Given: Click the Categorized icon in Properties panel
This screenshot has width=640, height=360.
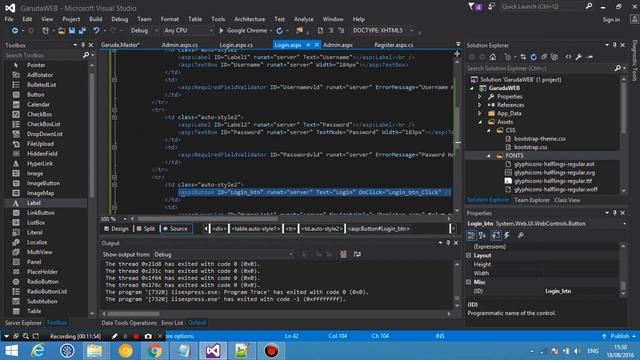Looking at the screenshot, I should click(x=471, y=235).
